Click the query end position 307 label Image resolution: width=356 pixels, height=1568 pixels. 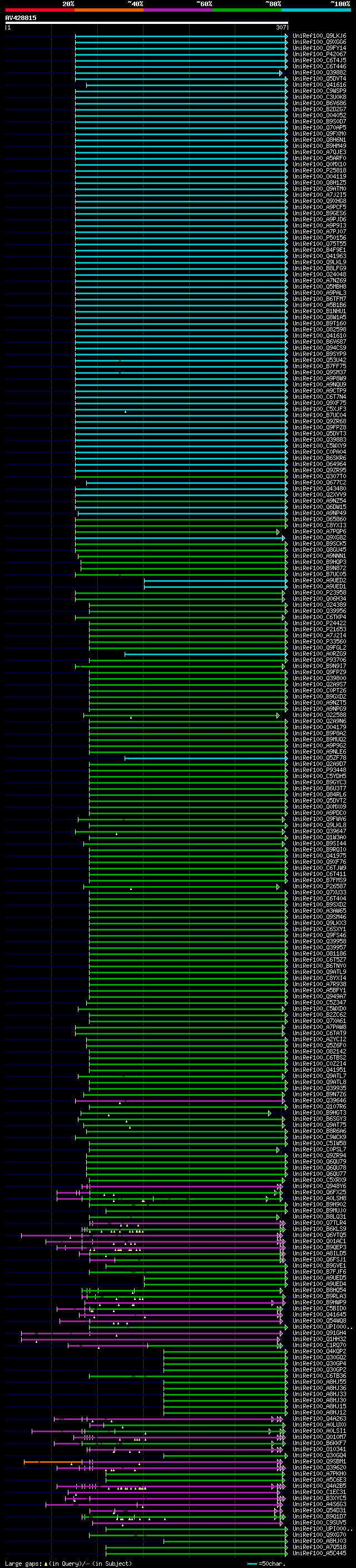[280, 27]
